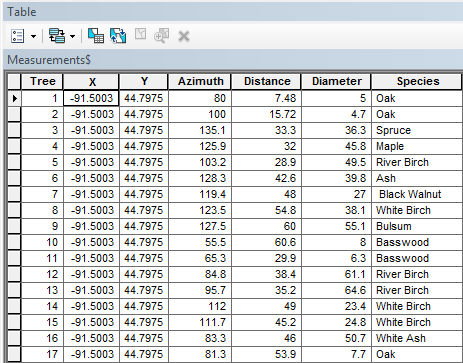Click the White Birch cell of Tree 8
This screenshot has height=363, width=463.
[x=417, y=210]
